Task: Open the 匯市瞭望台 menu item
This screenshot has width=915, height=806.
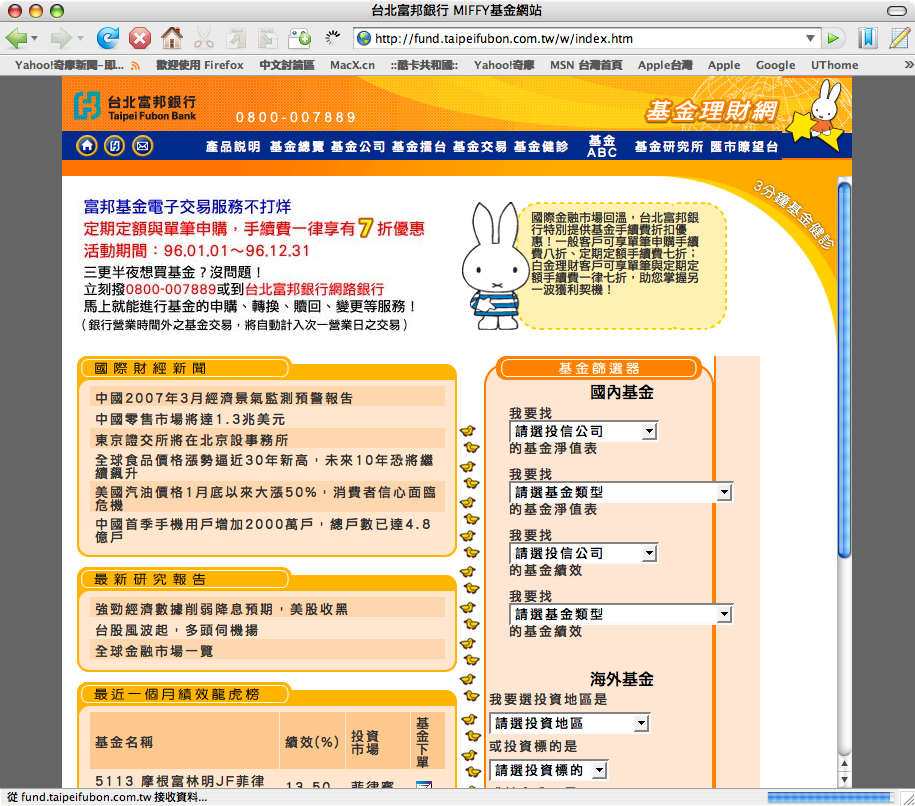Action: tap(744, 146)
